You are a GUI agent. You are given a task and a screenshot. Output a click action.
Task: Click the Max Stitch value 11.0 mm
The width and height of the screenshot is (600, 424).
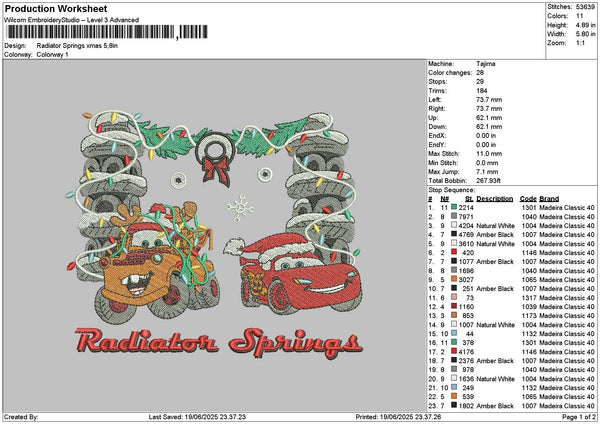point(489,154)
